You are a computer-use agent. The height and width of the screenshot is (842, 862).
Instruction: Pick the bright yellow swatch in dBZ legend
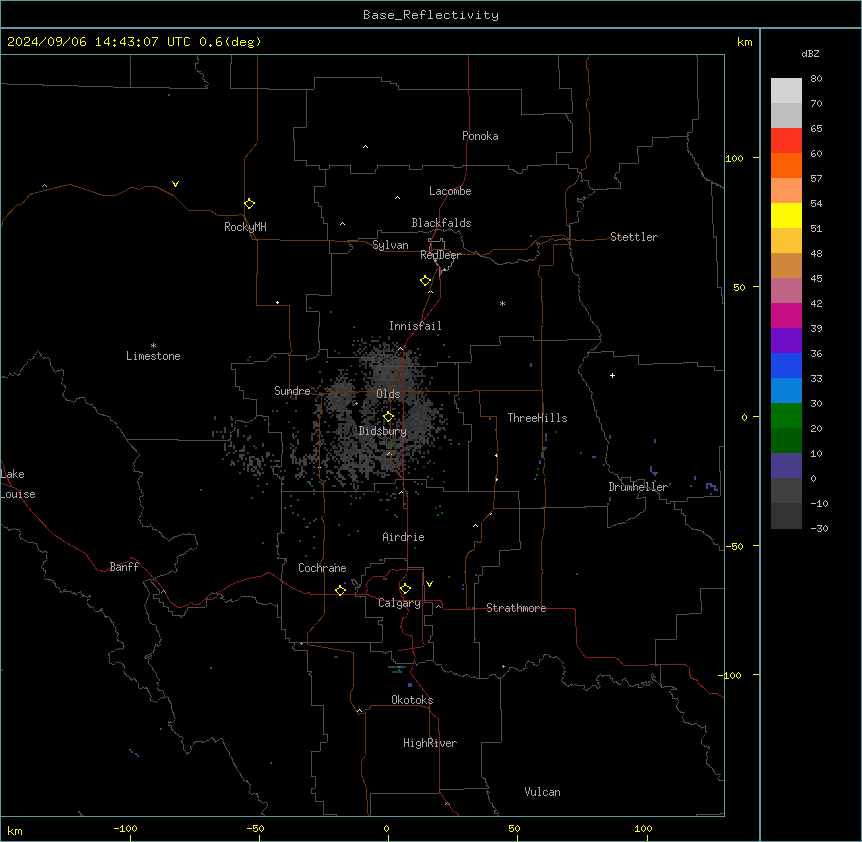pyautogui.click(x=786, y=215)
